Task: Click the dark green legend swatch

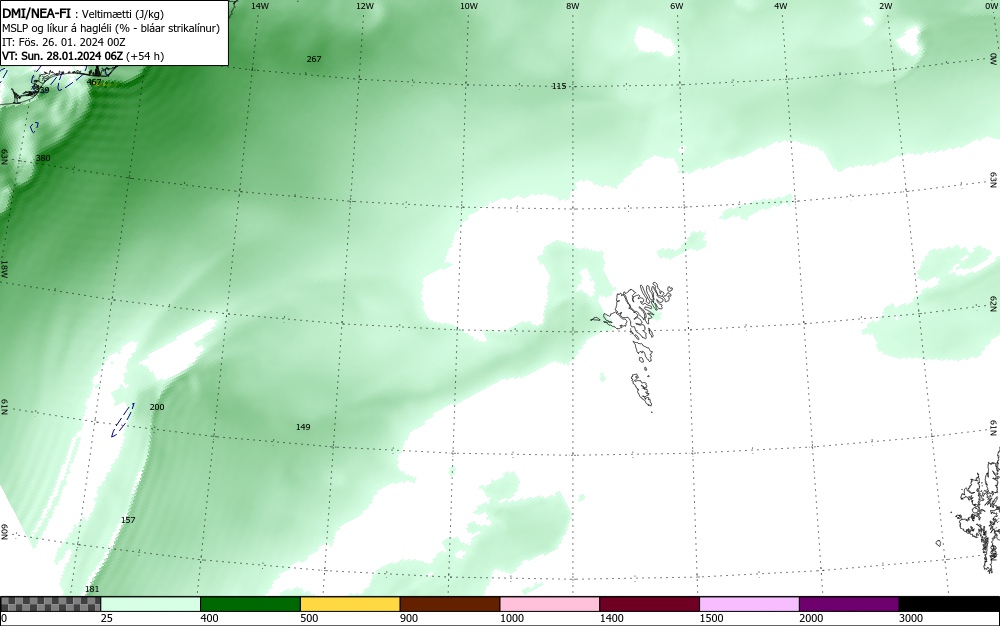Action: point(250,604)
